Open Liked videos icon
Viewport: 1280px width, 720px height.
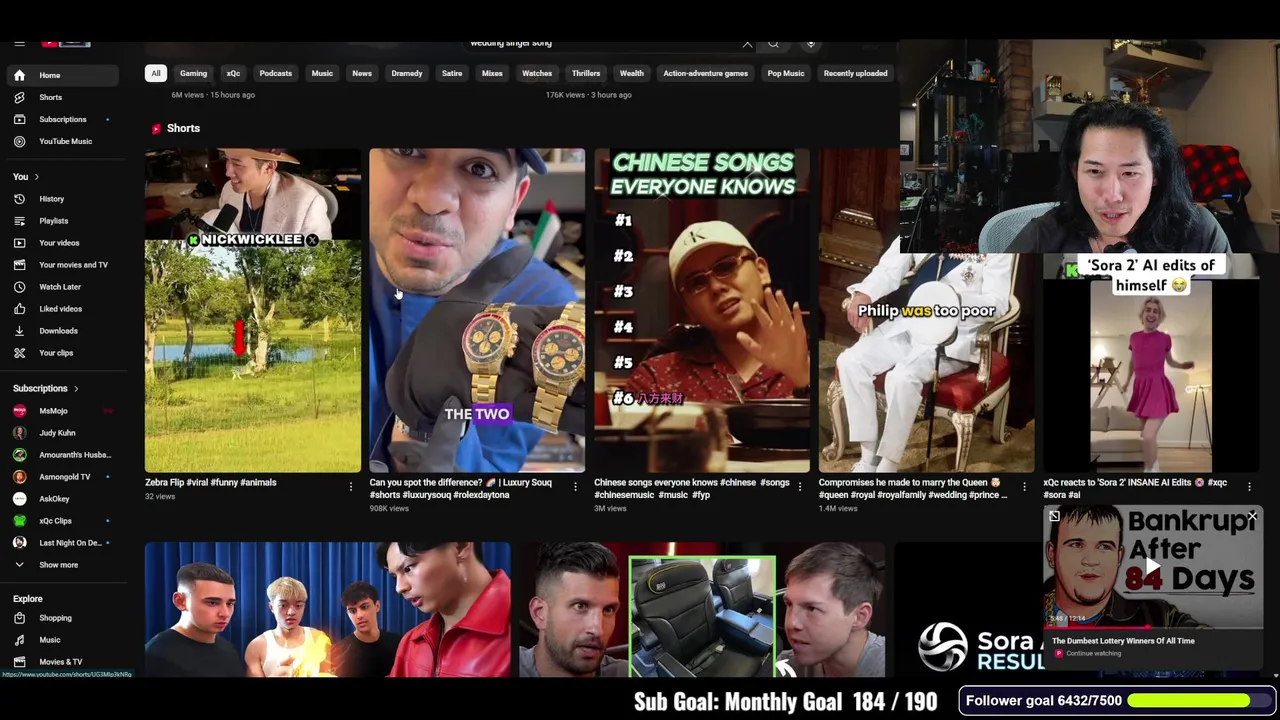coord(19,309)
